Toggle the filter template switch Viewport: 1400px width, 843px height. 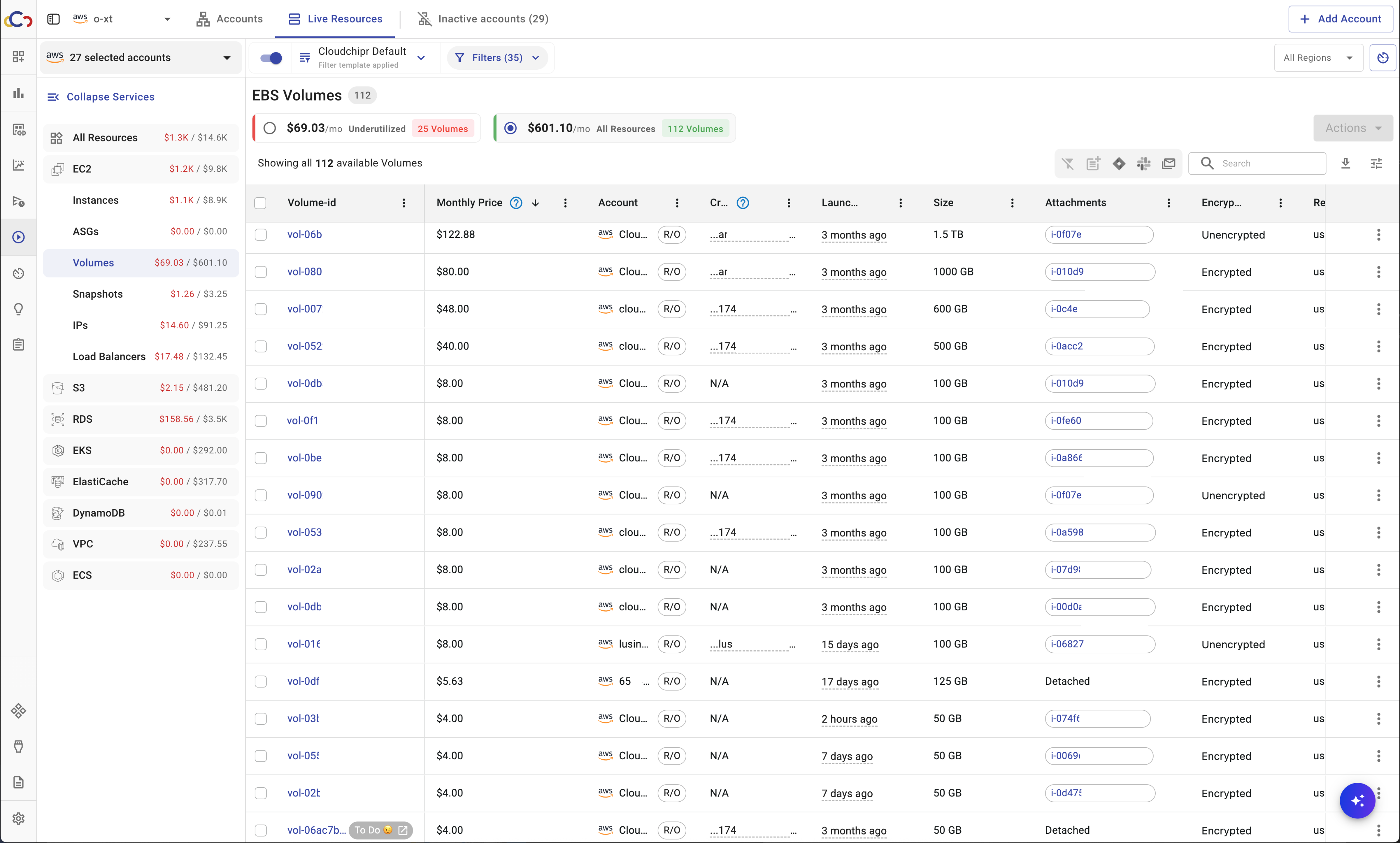tap(271, 57)
